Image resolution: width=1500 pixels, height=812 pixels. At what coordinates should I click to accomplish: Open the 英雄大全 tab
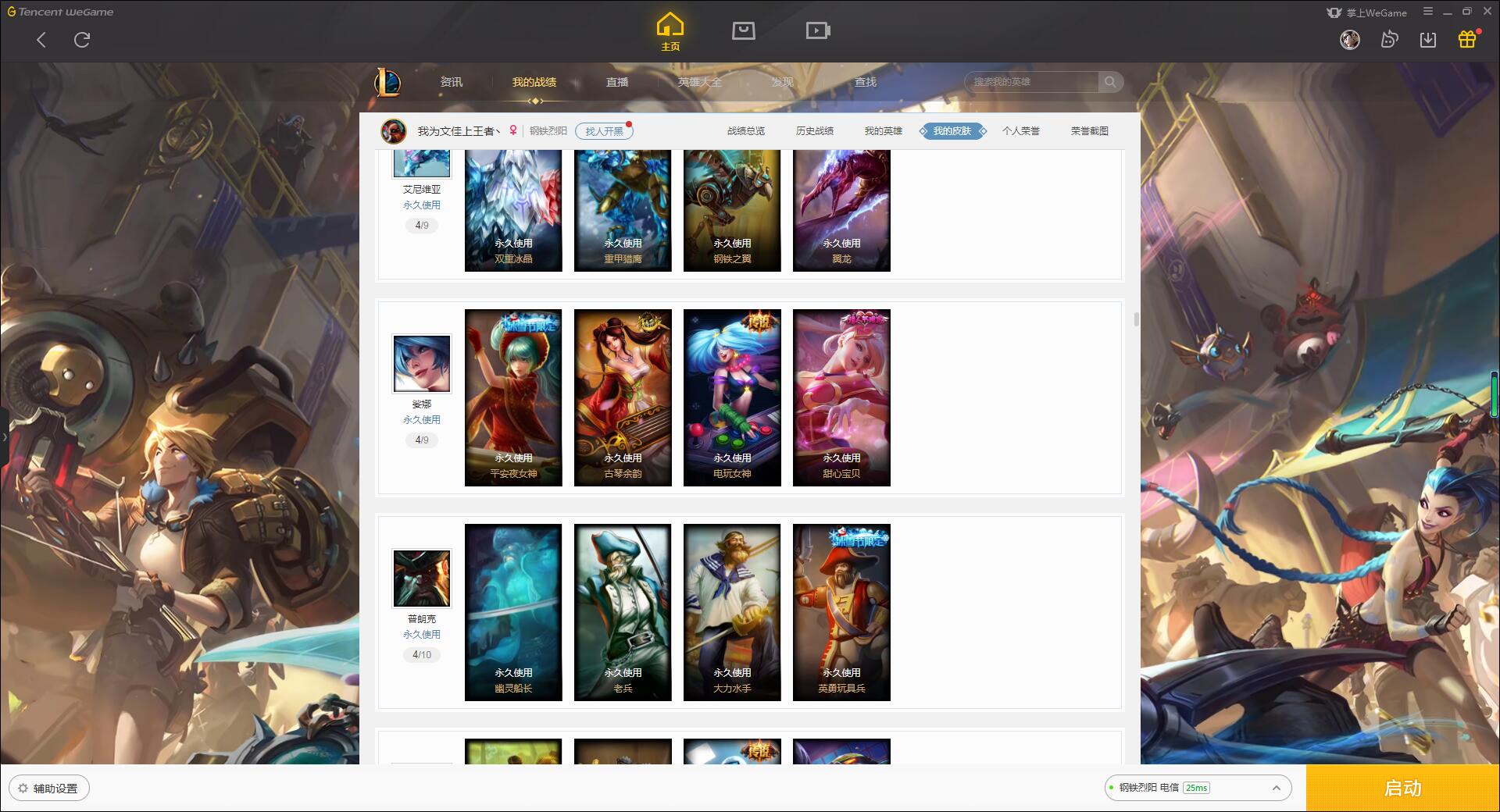[700, 82]
